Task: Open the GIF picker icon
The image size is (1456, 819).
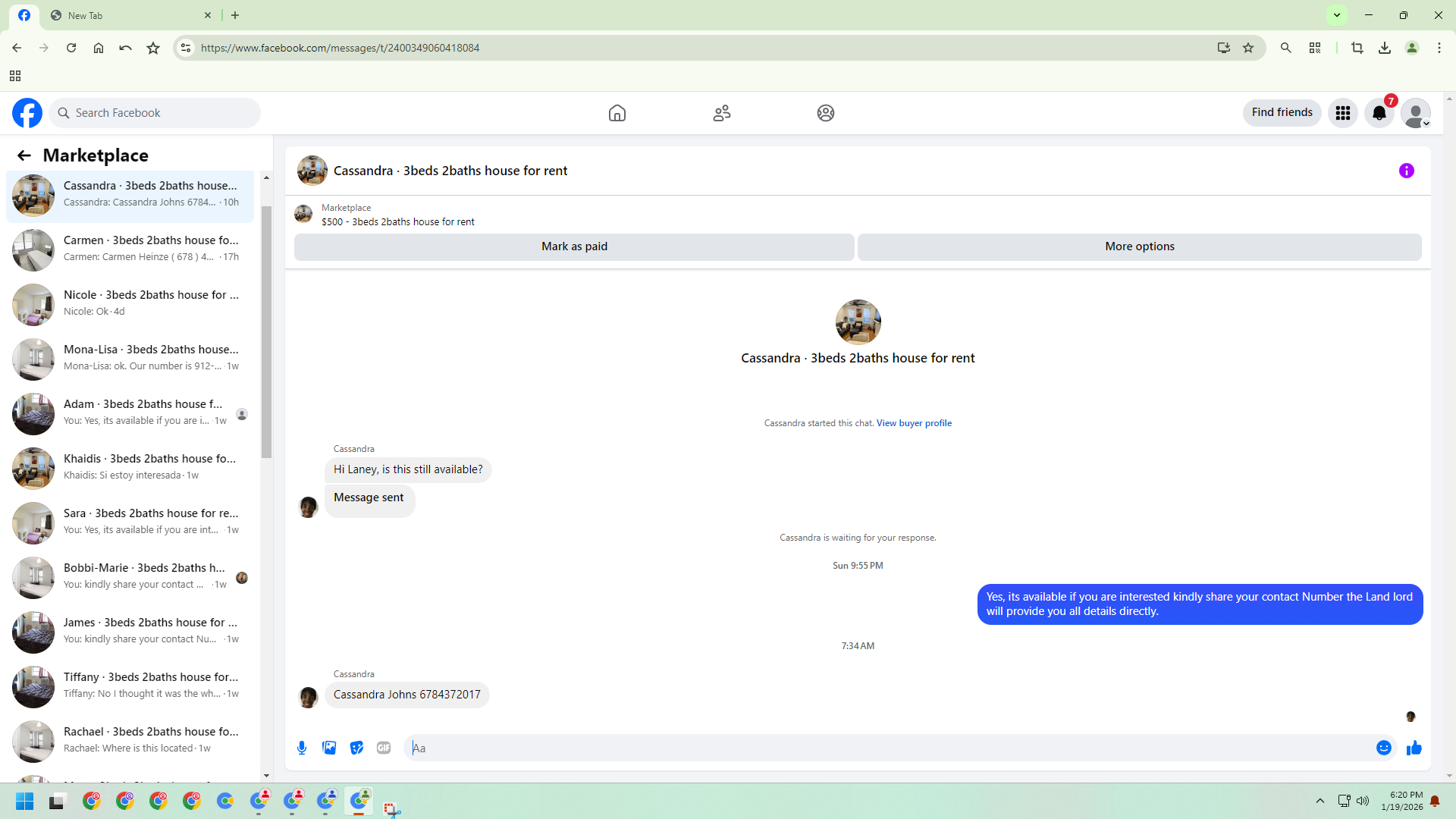Action: tap(384, 748)
